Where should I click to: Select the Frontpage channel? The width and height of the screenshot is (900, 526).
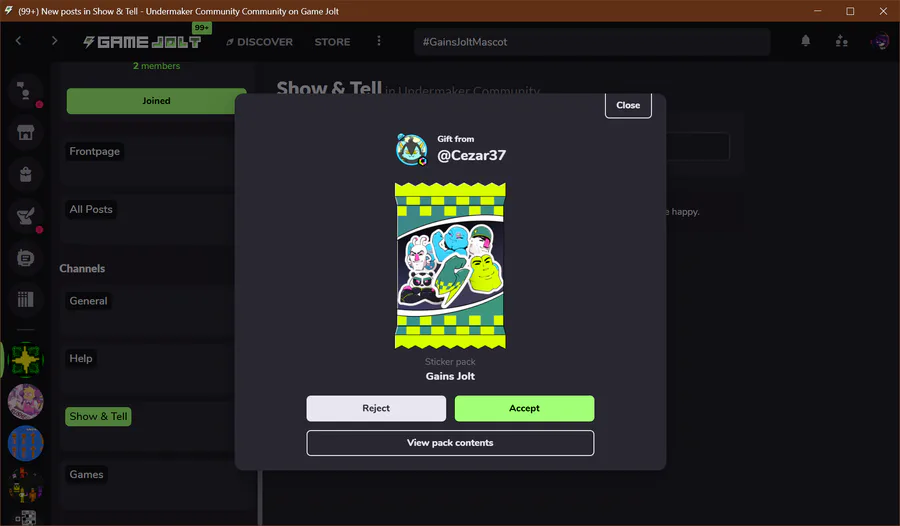pos(95,152)
